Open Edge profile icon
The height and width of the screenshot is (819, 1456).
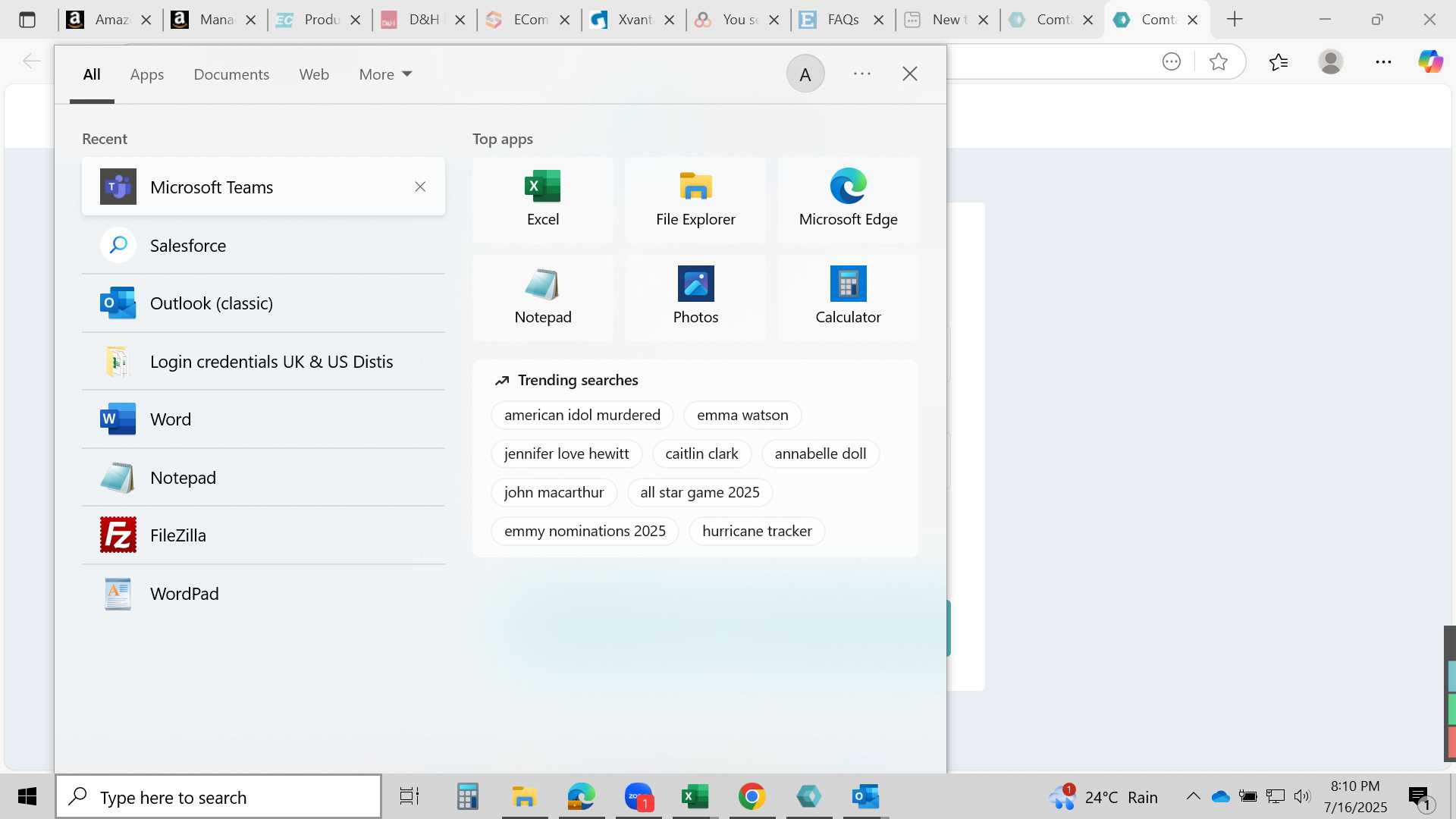click(1331, 61)
